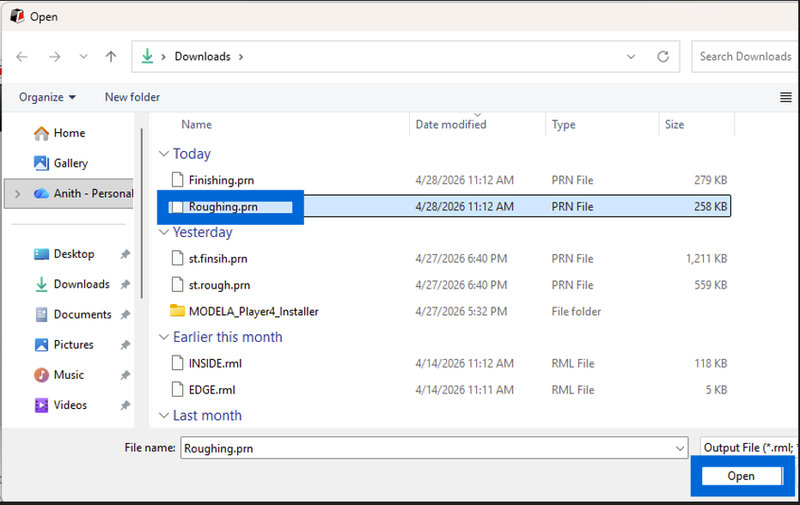Click pin icon beside Pictures

point(125,345)
